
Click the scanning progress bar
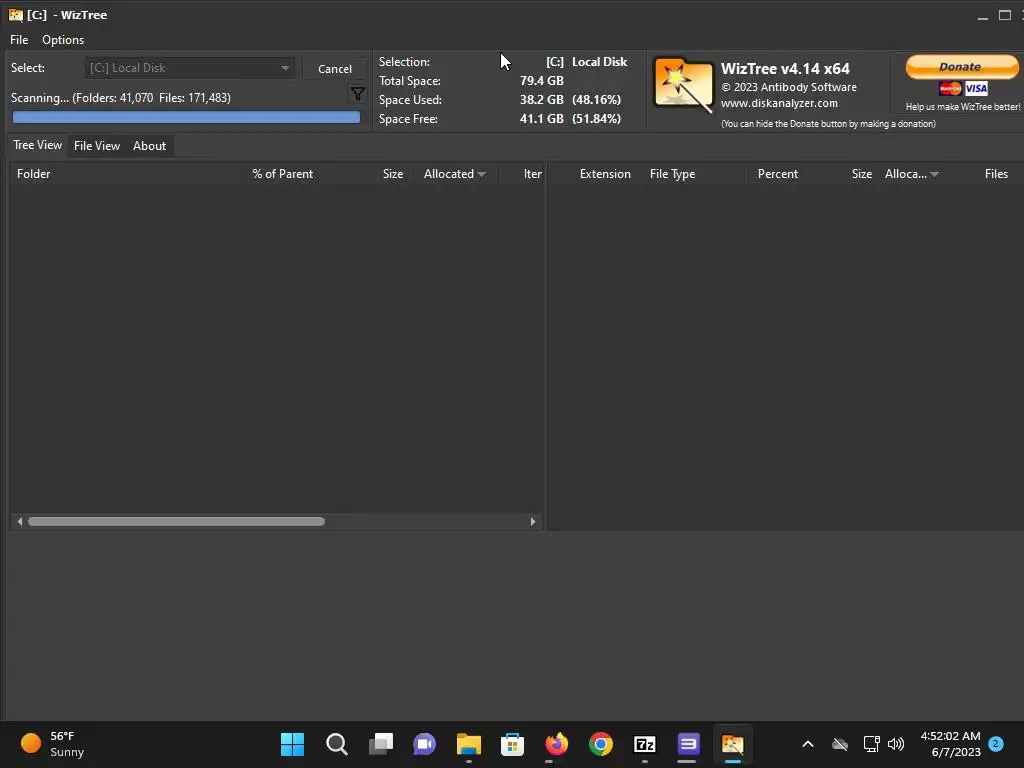pyautogui.click(x=186, y=117)
